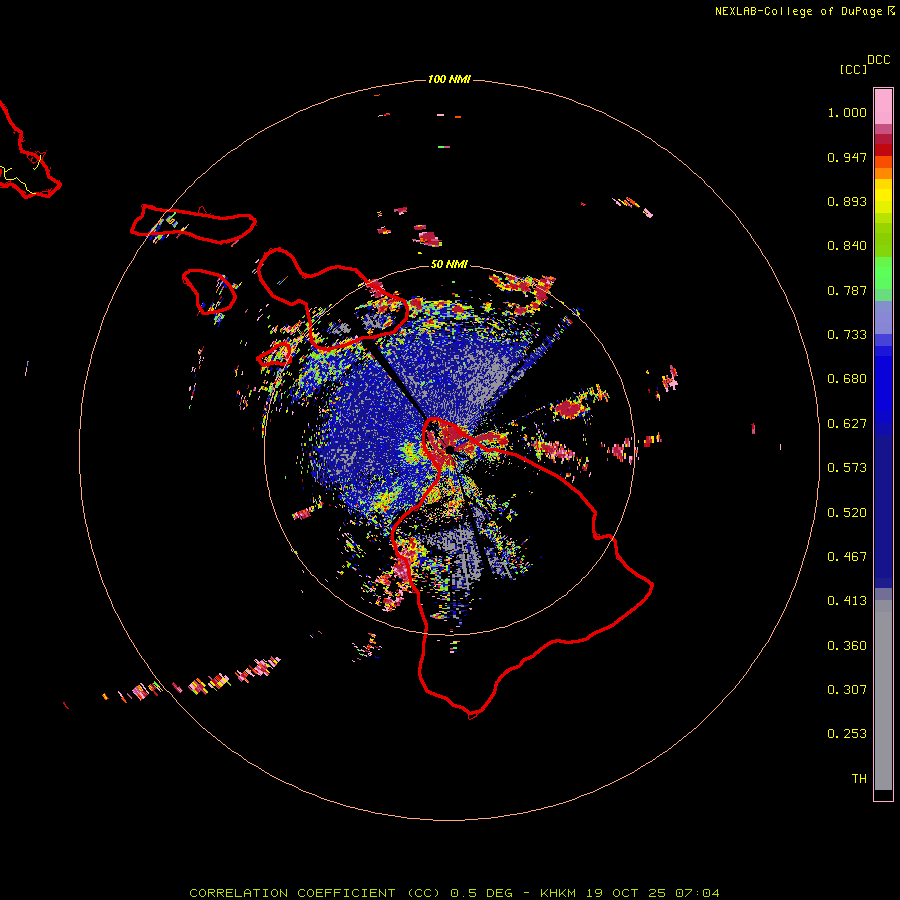Viewport: 900px width, 900px height.
Task: Select the 0.680 value on the scale
Action: (x=847, y=379)
